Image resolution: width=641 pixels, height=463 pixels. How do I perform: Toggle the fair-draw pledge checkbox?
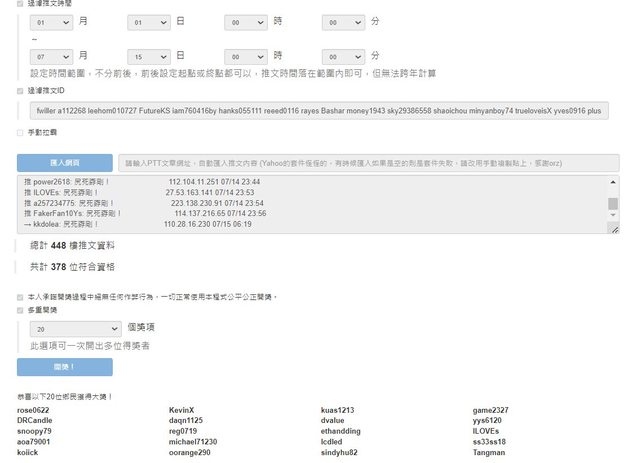point(20,297)
